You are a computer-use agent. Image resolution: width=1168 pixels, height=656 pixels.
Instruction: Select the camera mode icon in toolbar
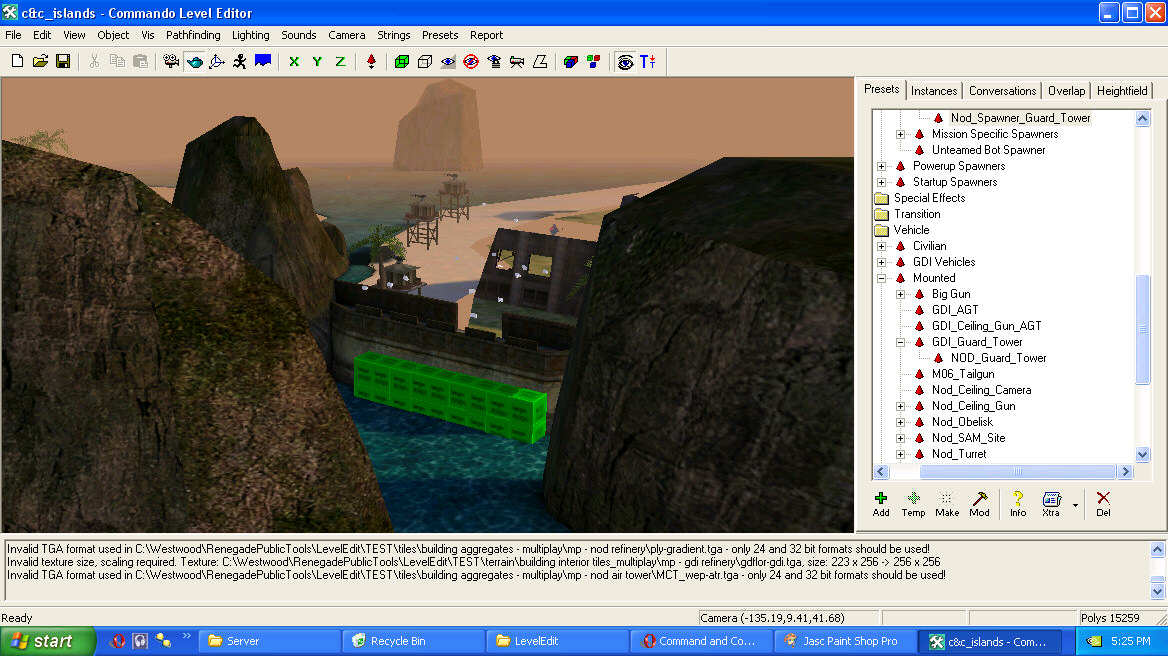tap(171, 61)
